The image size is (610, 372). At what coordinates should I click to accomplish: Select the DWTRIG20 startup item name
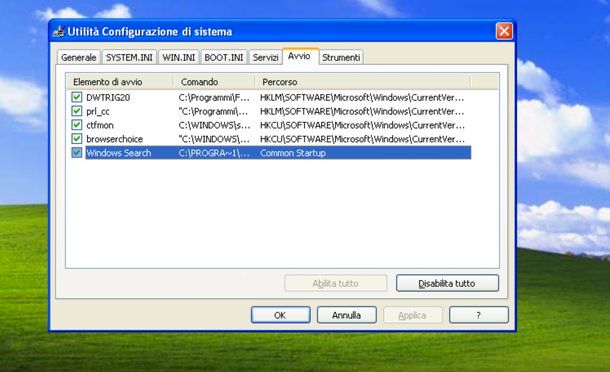108,97
